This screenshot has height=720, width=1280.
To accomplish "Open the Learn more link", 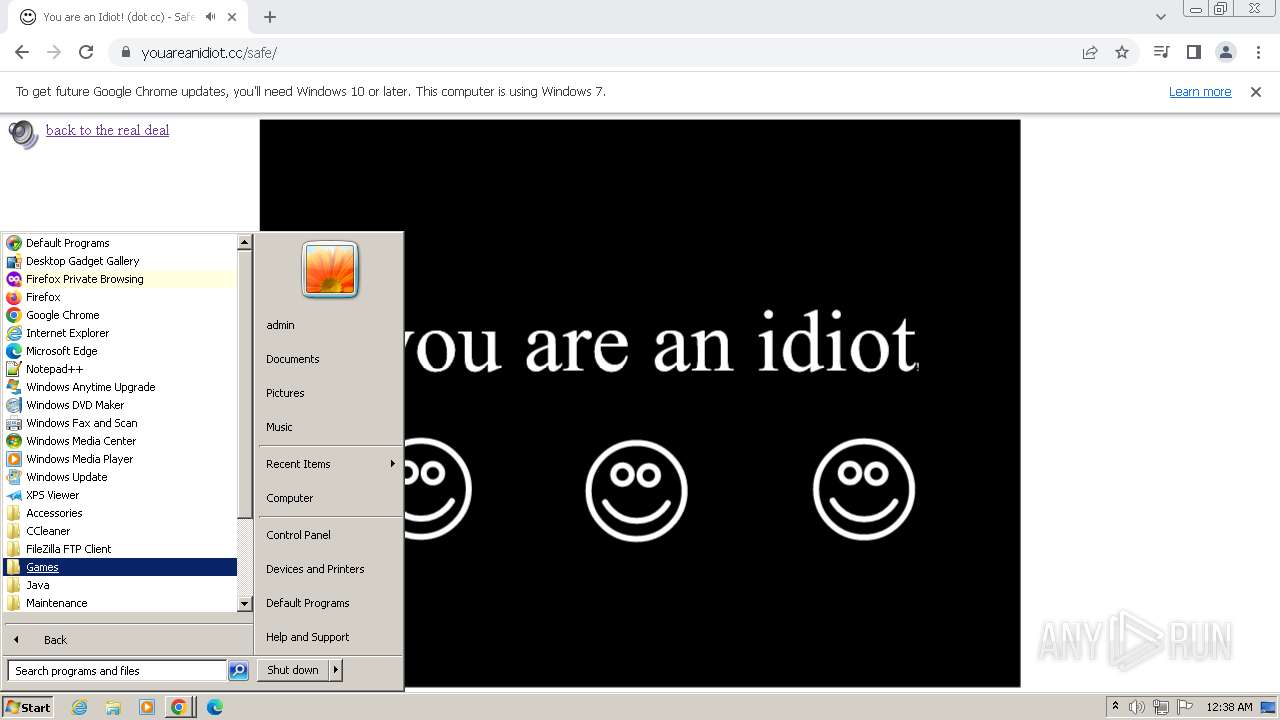I will 1200,91.
